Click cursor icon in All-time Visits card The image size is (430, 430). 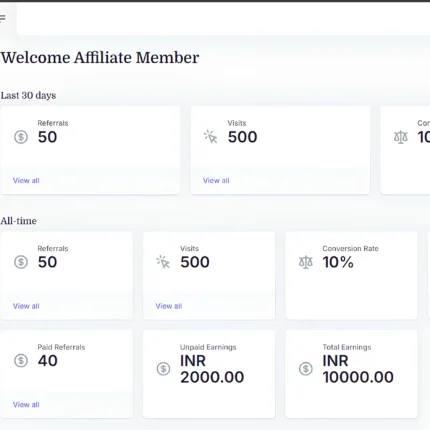tap(163, 262)
